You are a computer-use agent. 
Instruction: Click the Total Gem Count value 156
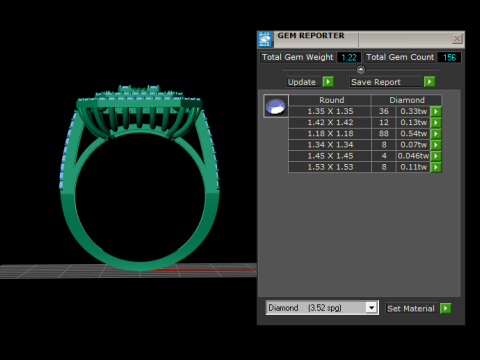[449, 57]
